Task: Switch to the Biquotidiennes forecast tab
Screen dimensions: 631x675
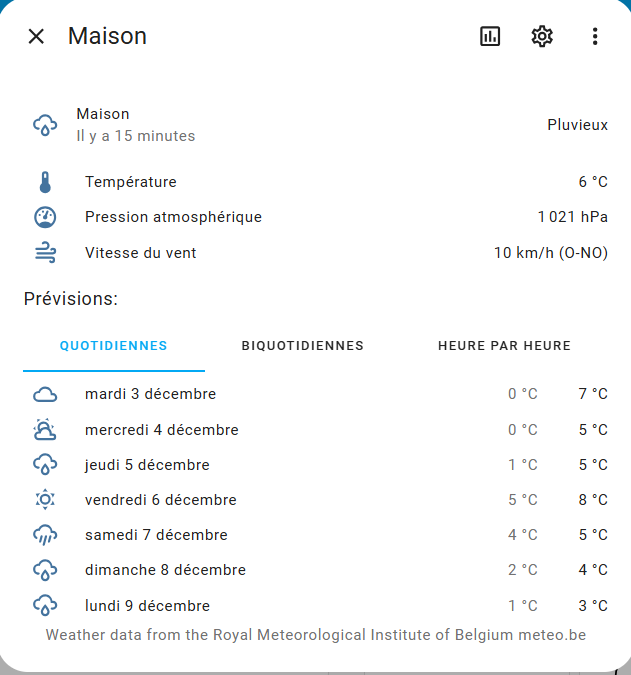Action: pyautogui.click(x=303, y=346)
